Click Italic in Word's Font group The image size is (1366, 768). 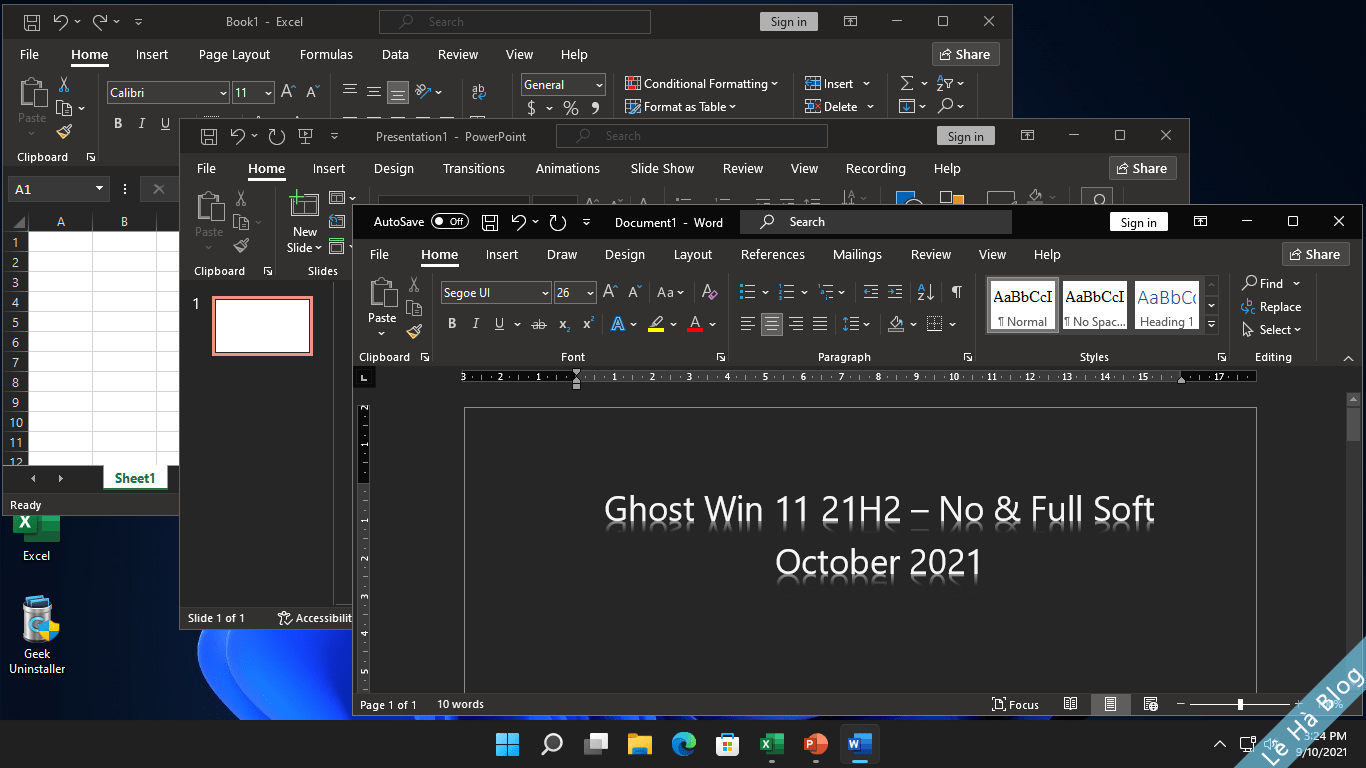pyautogui.click(x=476, y=324)
